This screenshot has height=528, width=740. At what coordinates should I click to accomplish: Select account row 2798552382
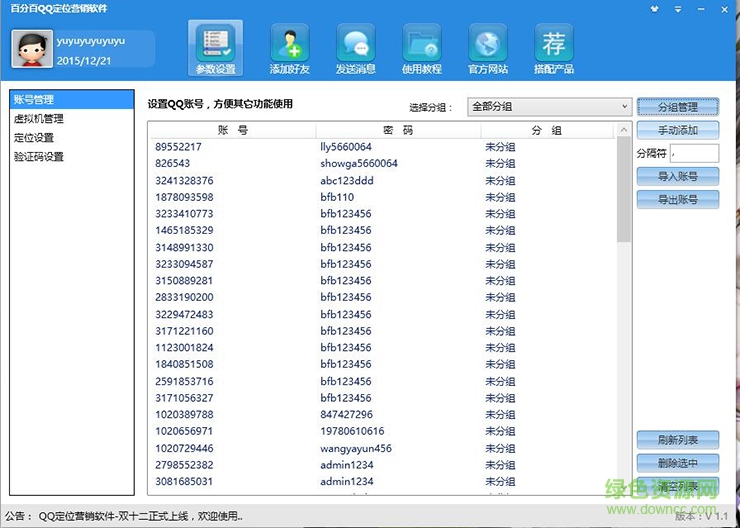point(383,465)
